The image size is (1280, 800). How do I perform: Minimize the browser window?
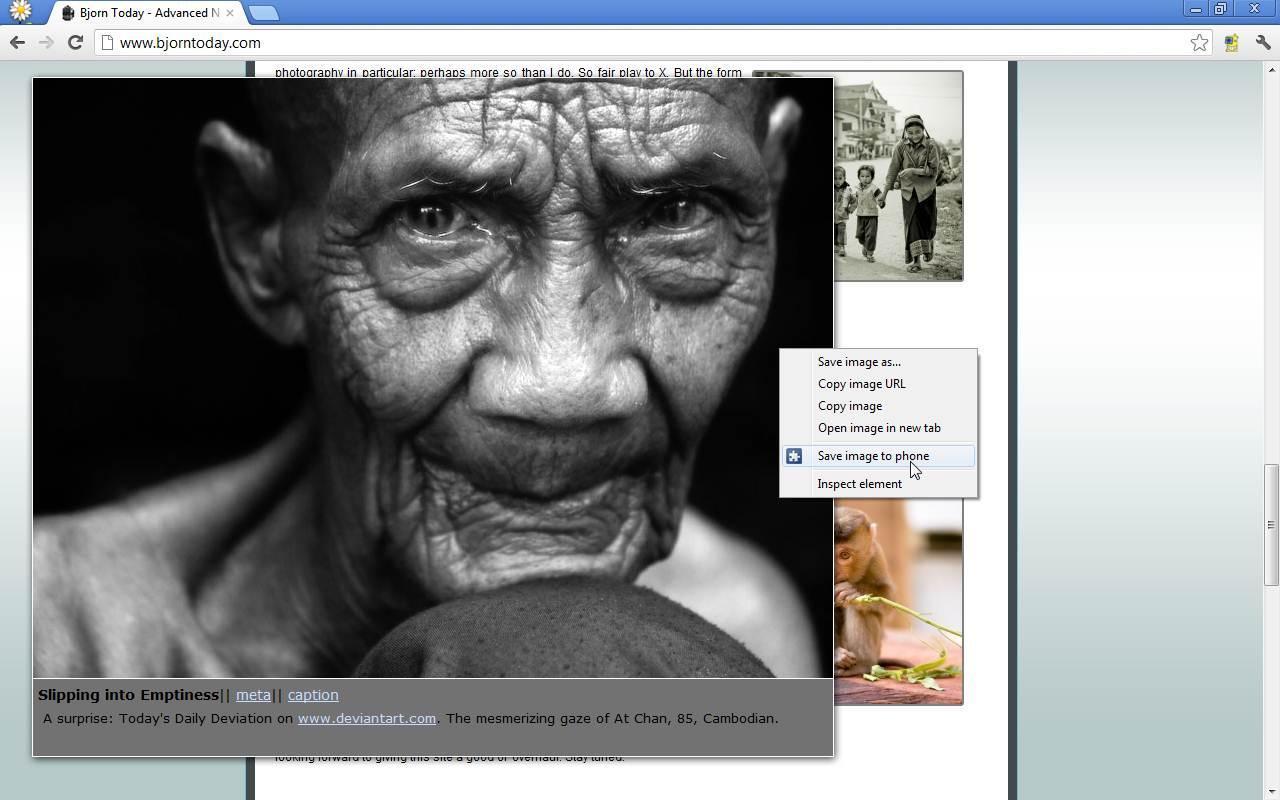point(1195,9)
